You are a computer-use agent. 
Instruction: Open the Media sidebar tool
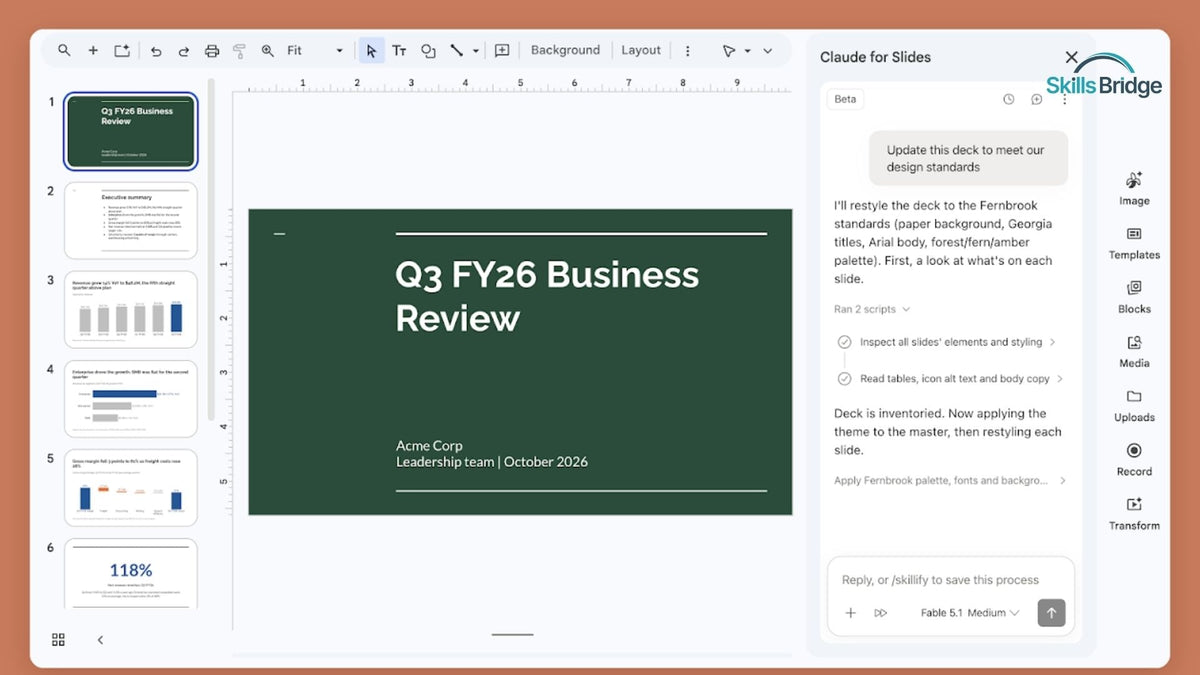click(x=1134, y=351)
